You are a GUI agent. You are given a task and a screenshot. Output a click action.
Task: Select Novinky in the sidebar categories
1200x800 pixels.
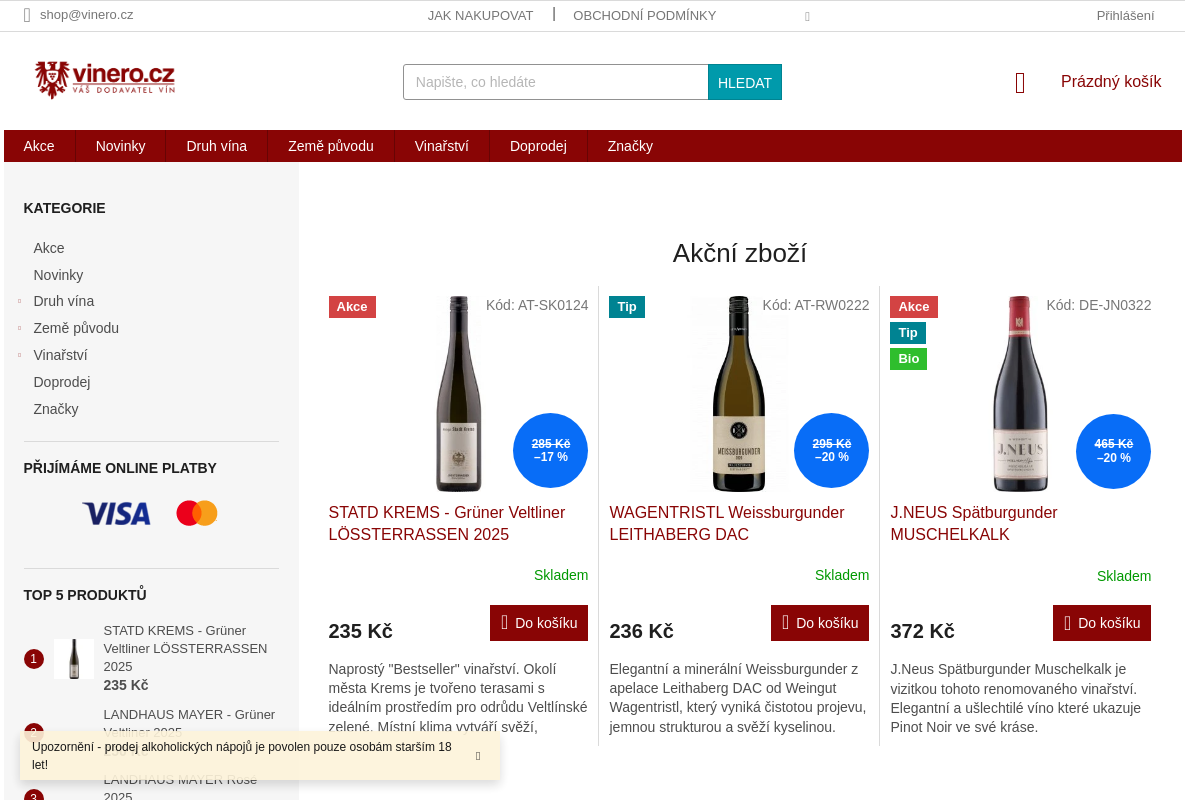tap(58, 275)
